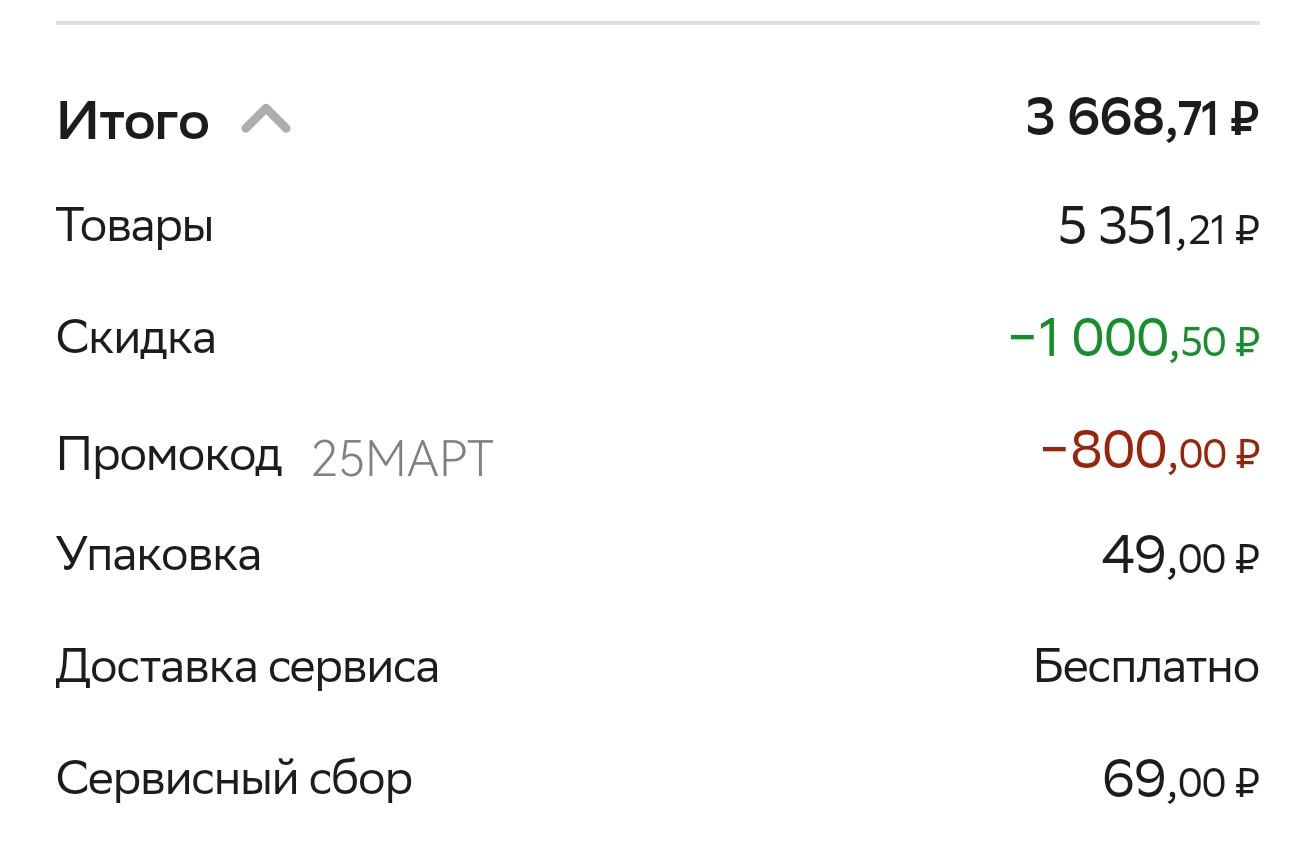Screen dimensions: 1316x850
Task: Tap the Скидка label
Action: coord(136,338)
